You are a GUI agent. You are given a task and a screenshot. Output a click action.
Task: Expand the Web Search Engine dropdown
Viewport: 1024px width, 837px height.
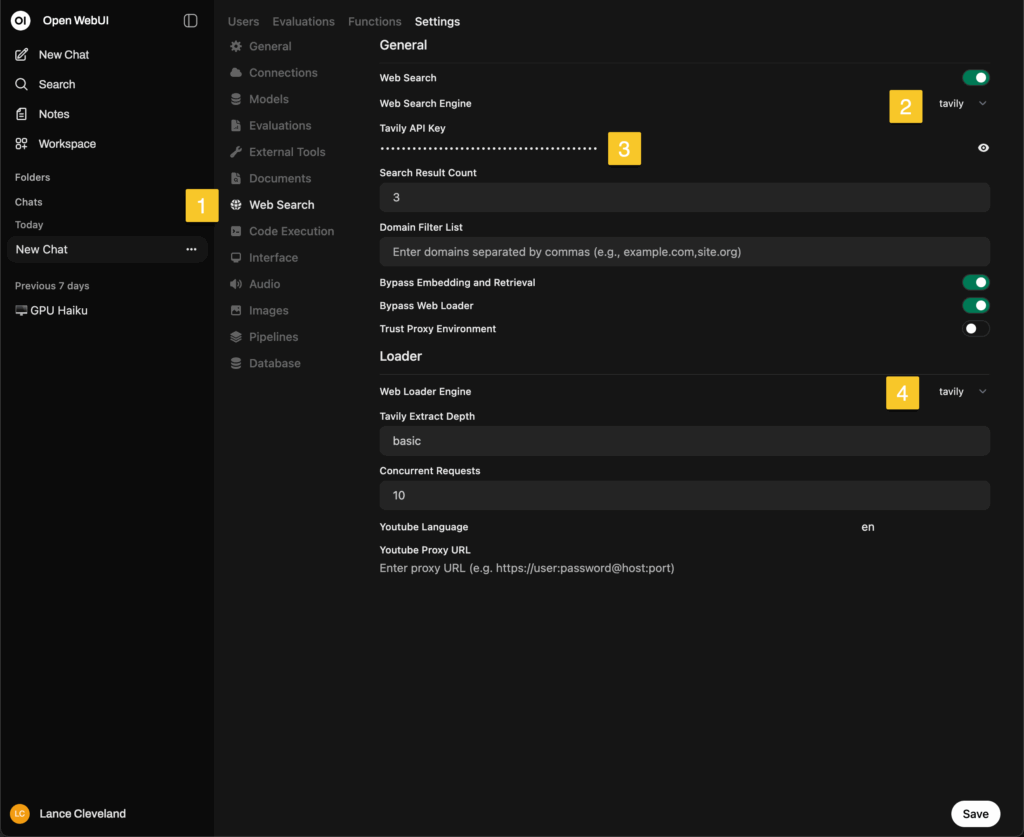[x=962, y=104]
